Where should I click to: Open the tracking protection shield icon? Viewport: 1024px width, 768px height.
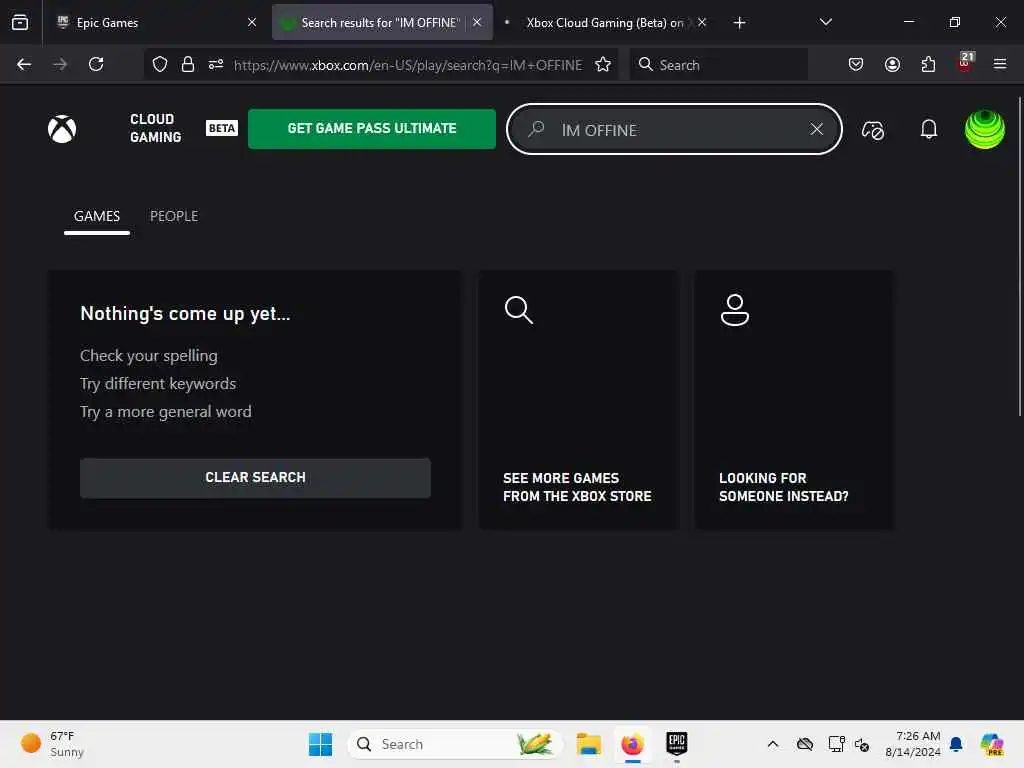pyautogui.click(x=160, y=64)
